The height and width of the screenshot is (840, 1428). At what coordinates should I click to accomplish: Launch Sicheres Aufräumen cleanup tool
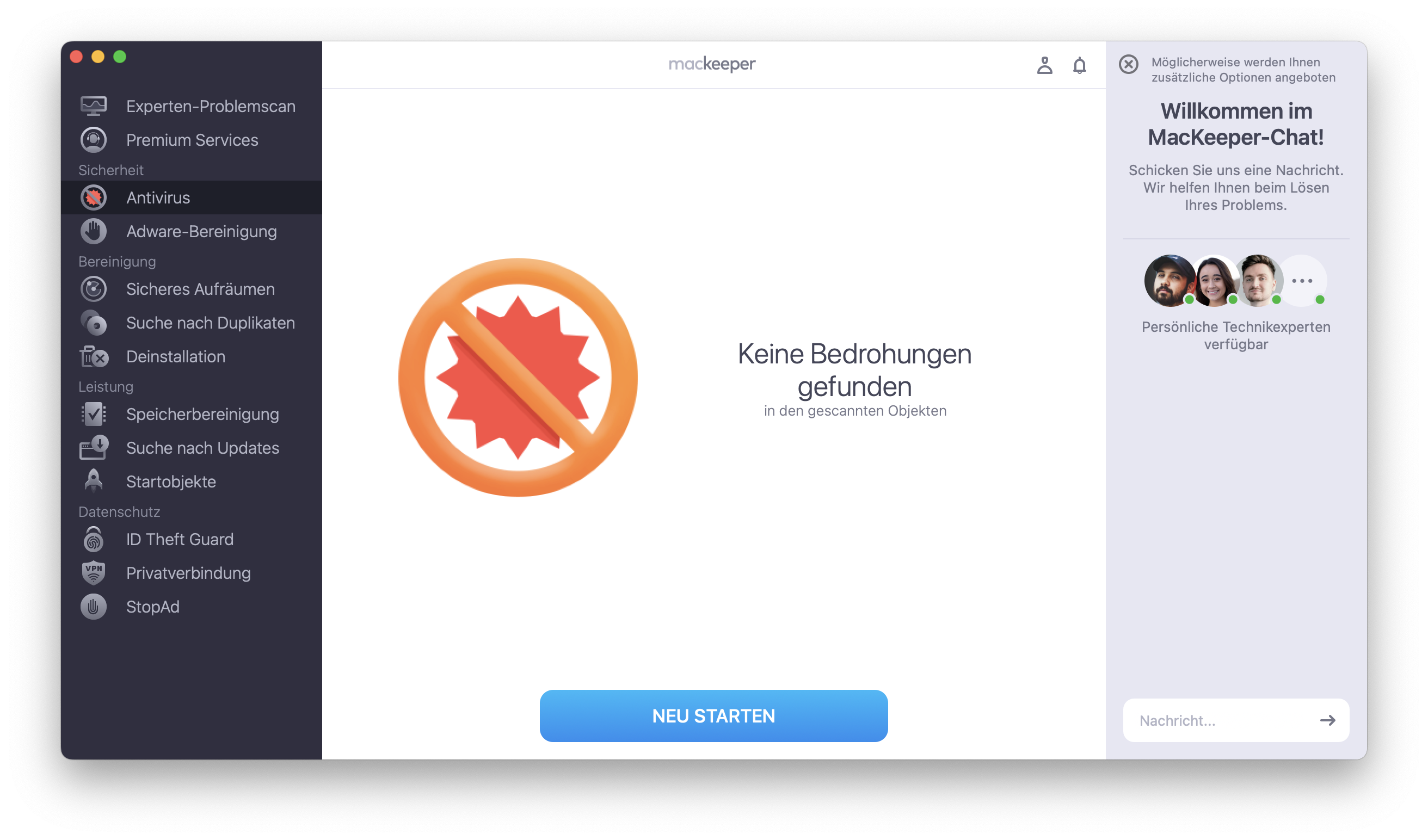tap(200, 289)
